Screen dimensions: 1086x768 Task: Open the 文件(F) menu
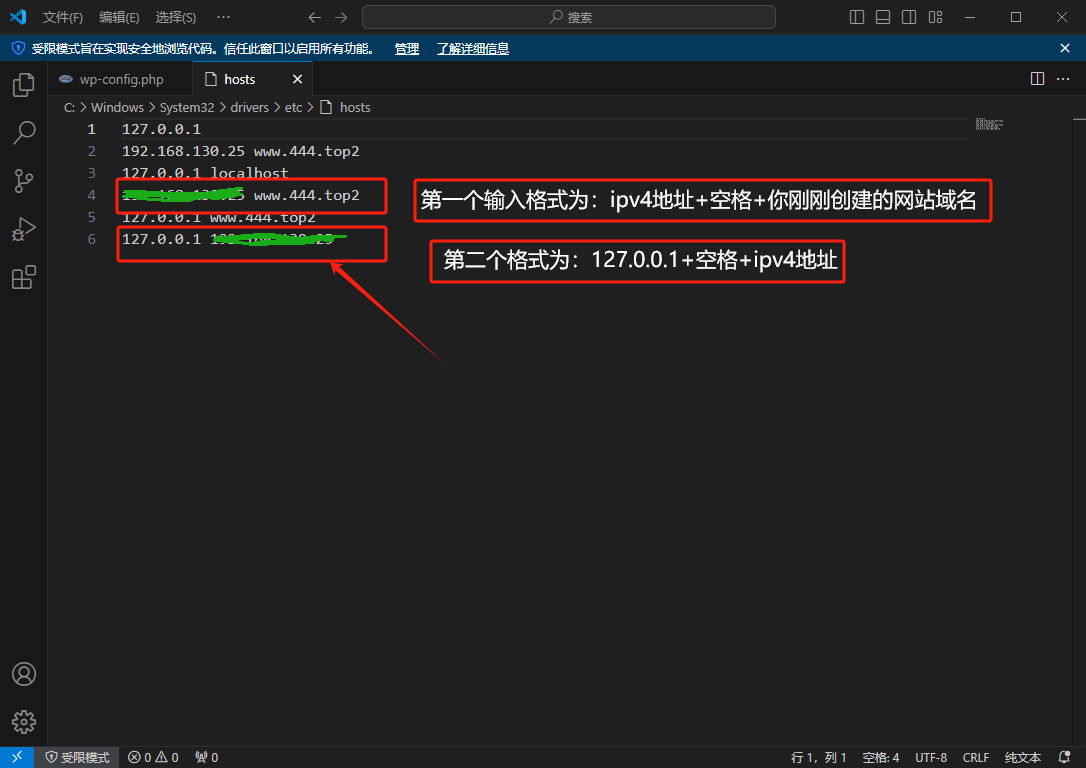point(63,17)
